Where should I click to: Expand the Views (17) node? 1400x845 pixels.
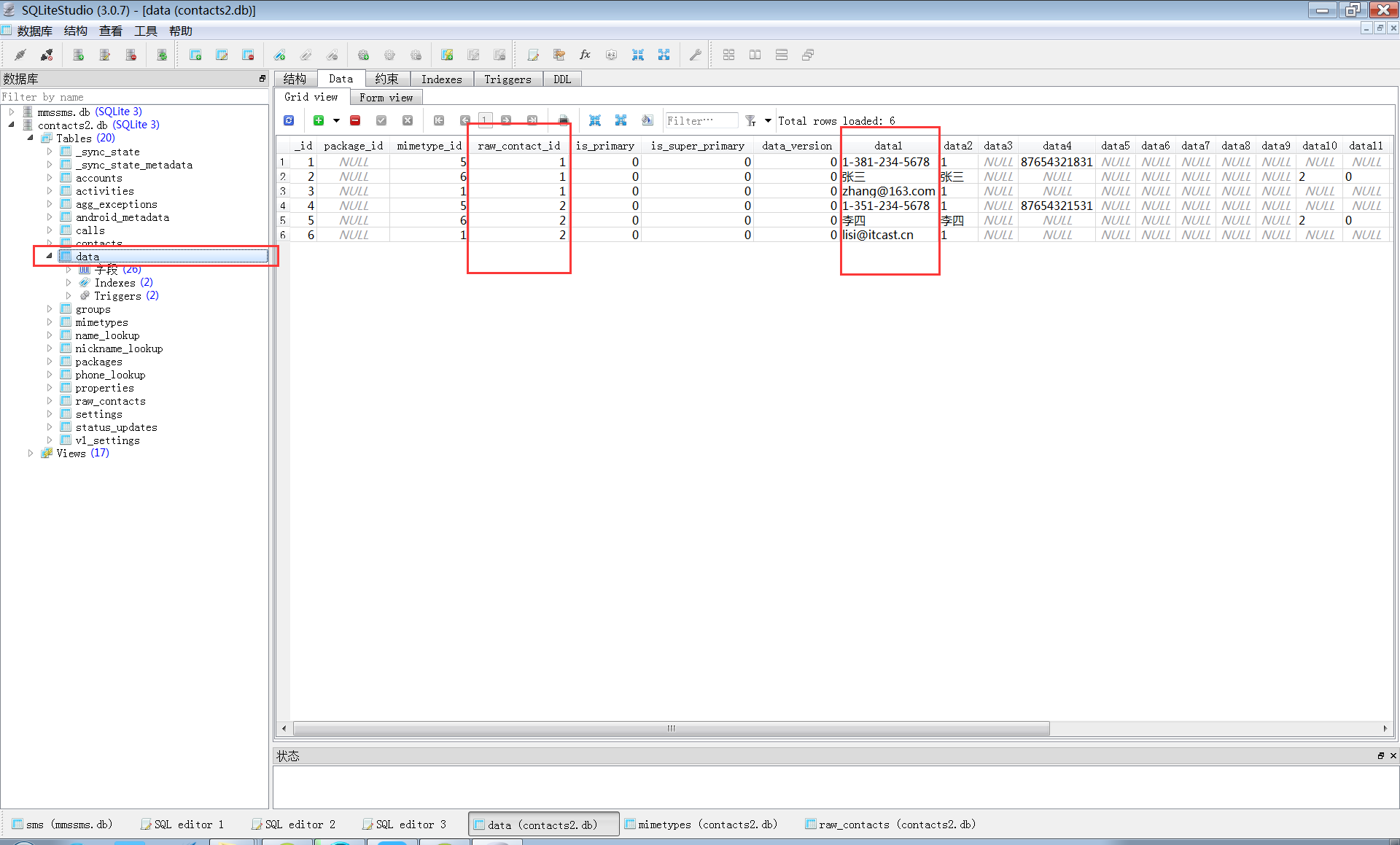click(x=31, y=453)
